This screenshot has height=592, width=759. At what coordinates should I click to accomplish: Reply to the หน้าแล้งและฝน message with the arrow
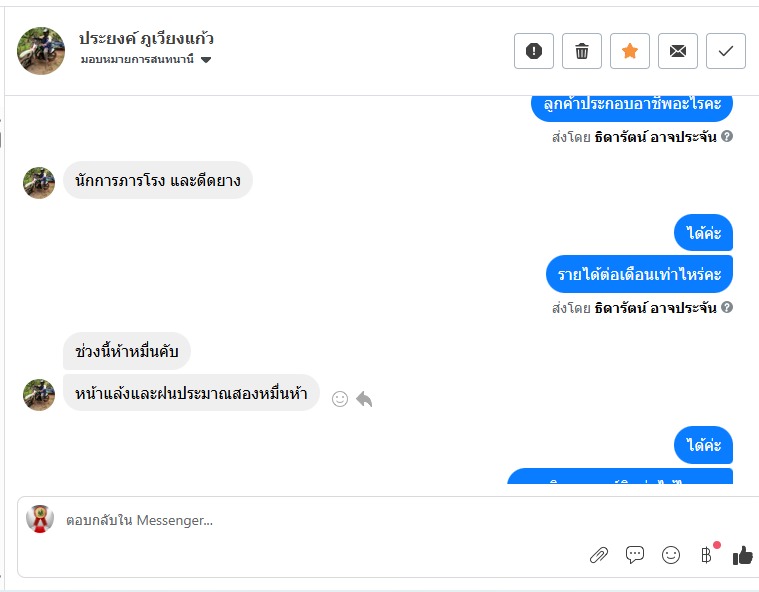pos(364,399)
